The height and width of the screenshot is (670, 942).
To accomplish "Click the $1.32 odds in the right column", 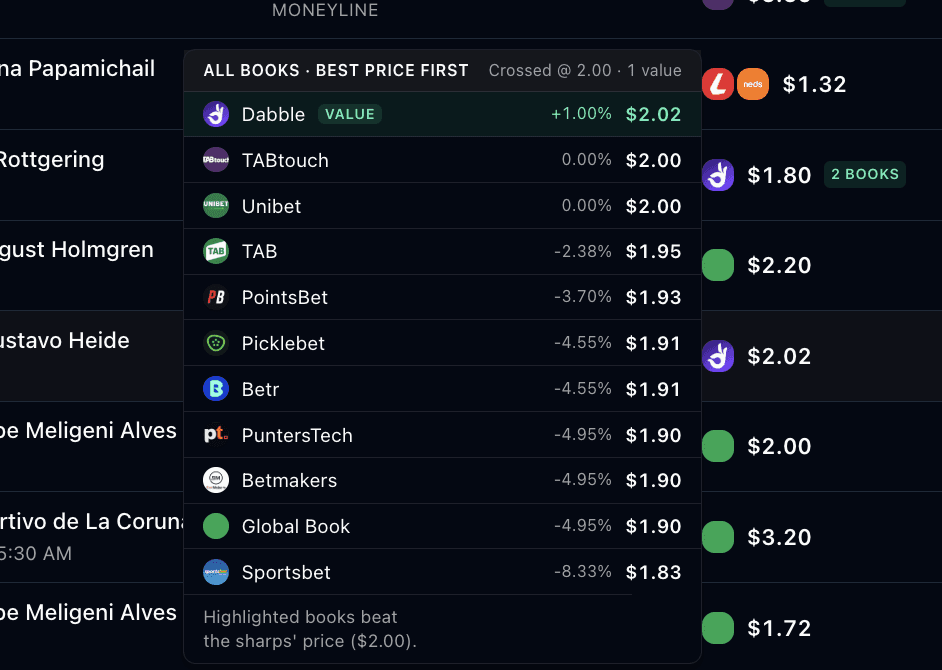I will tap(814, 84).
